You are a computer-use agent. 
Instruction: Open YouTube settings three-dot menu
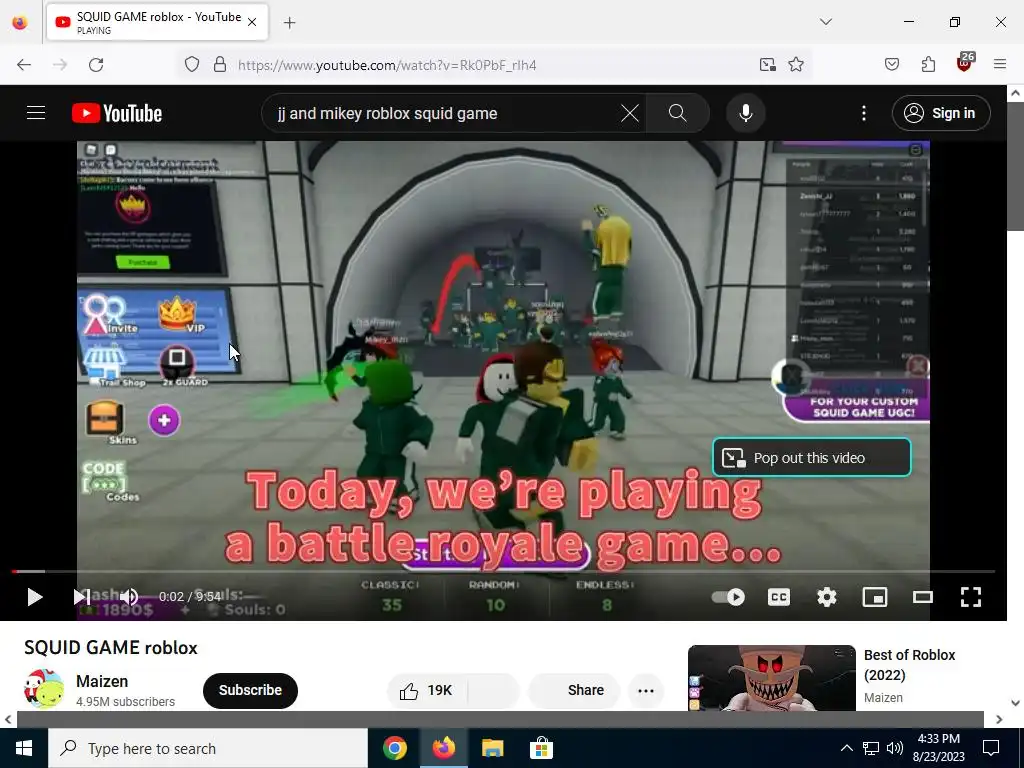[x=864, y=113]
